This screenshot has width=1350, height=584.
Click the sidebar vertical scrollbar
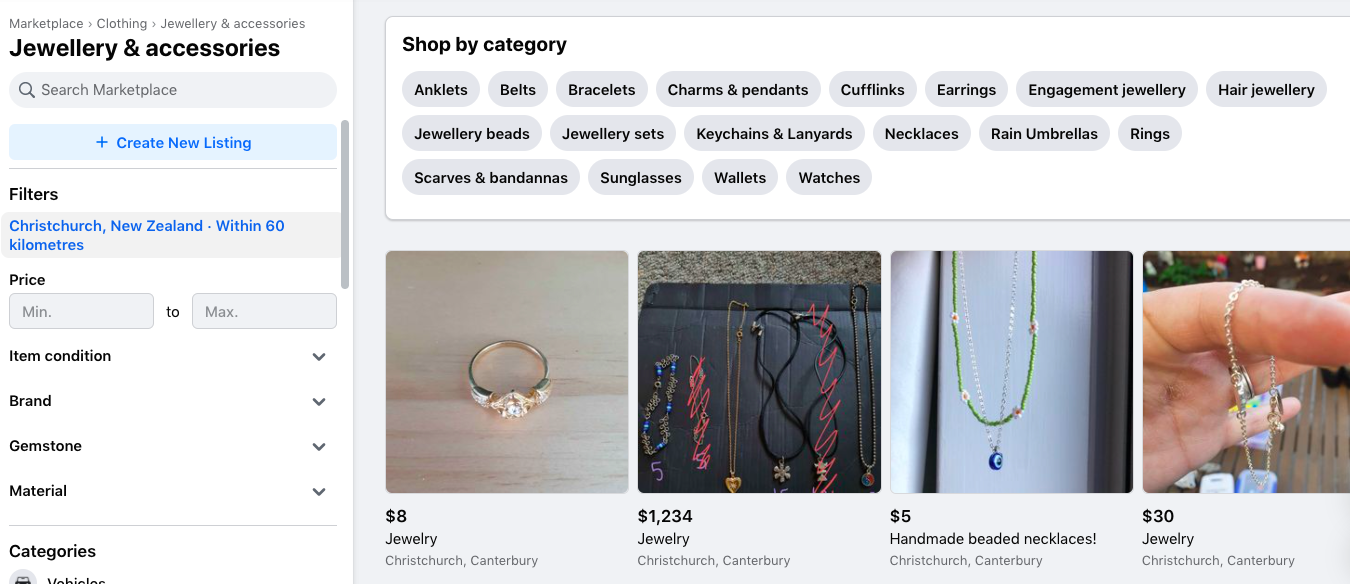(x=345, y=205)
